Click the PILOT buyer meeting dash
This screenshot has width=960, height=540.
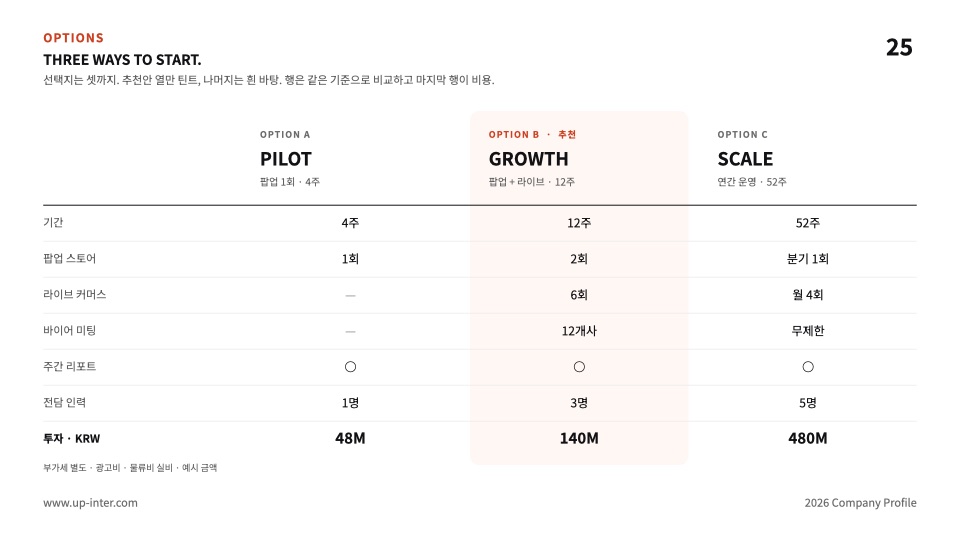click(x=350, y=332)
